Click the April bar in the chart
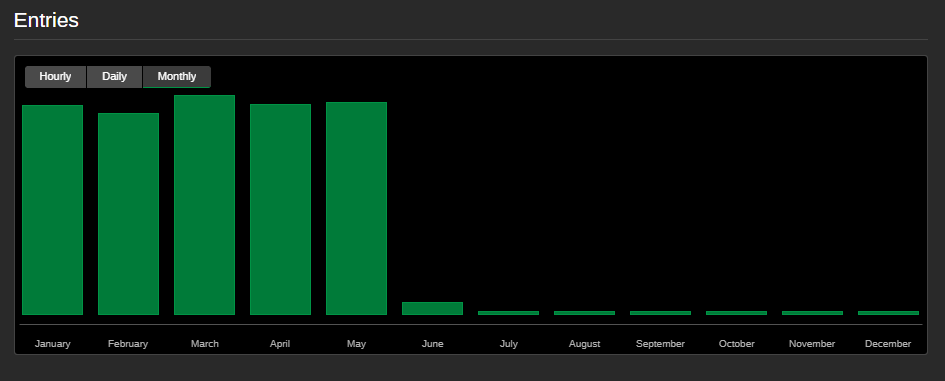The height and width of the screenshot is (381, 945). click(x=280, y=209)
